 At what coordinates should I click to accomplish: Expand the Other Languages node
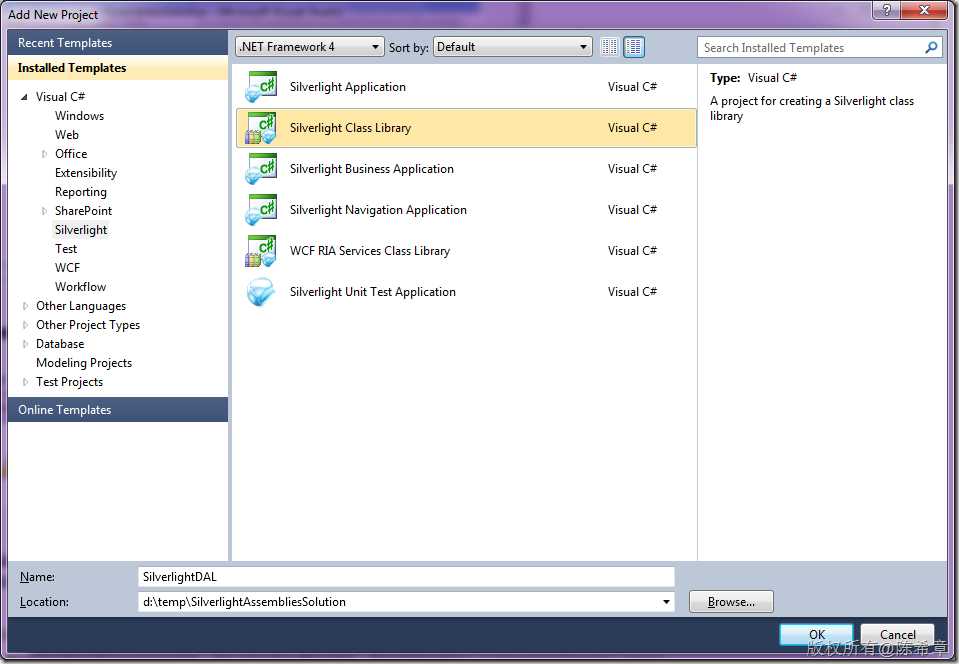point(25,306)
